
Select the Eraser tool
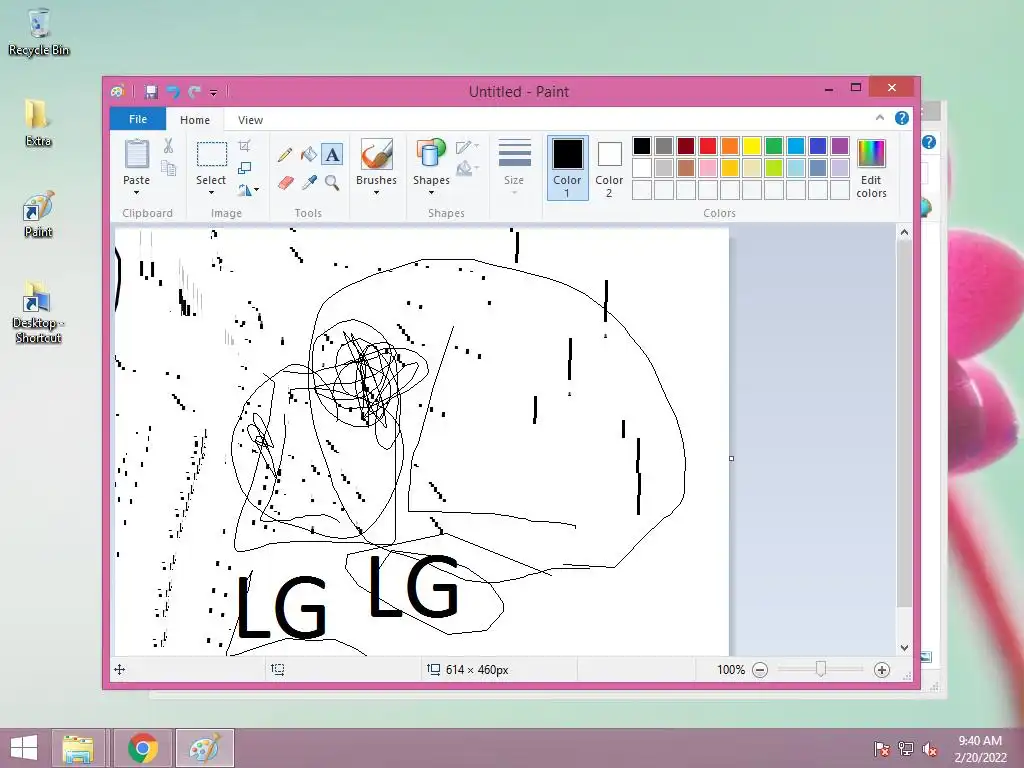285,183
